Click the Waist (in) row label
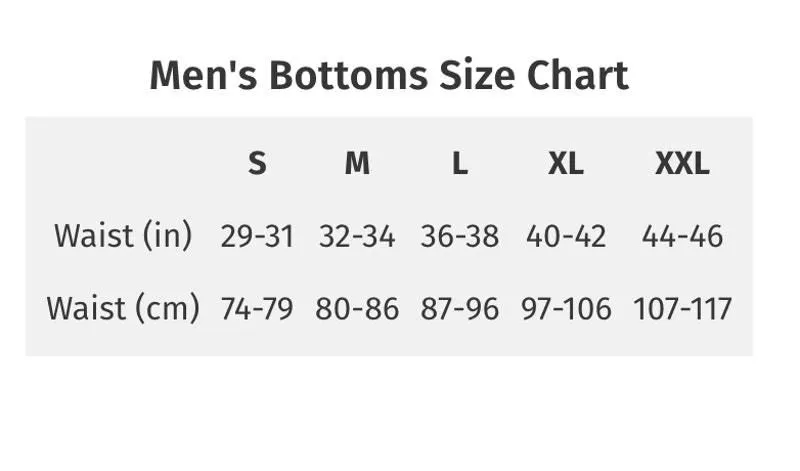This screenshot has width=800, height=471. (x=123, y=236)
